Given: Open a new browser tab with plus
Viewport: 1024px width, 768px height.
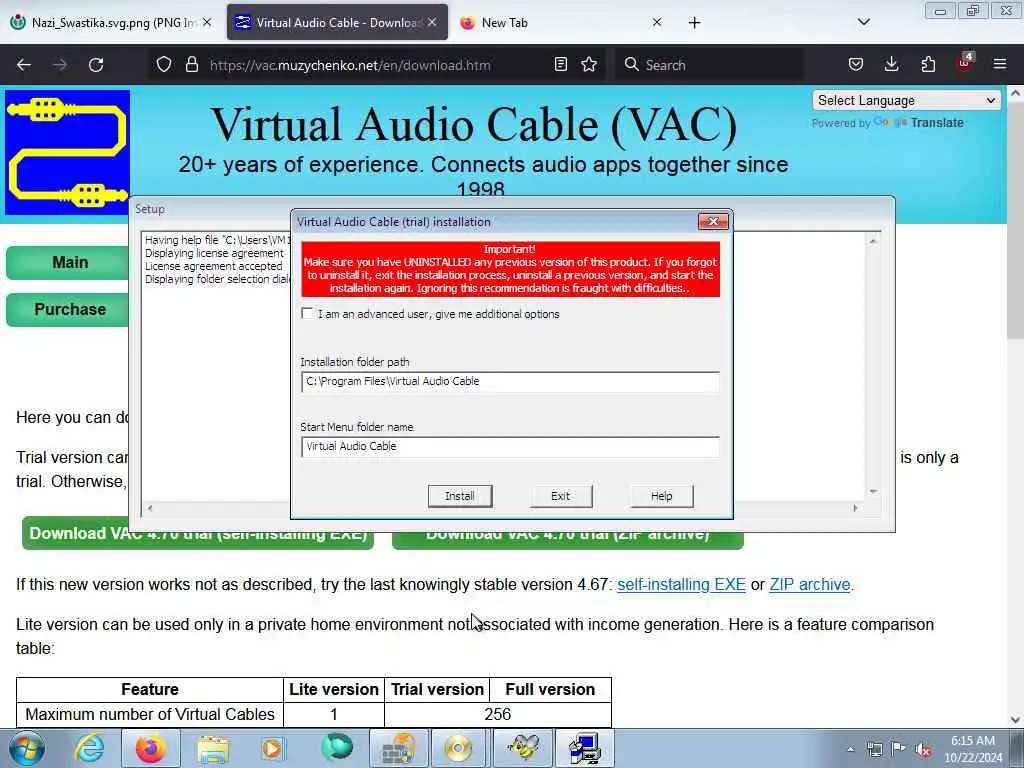Looking at the screenshot, I should pyautogui.click(x=694, y=23).
